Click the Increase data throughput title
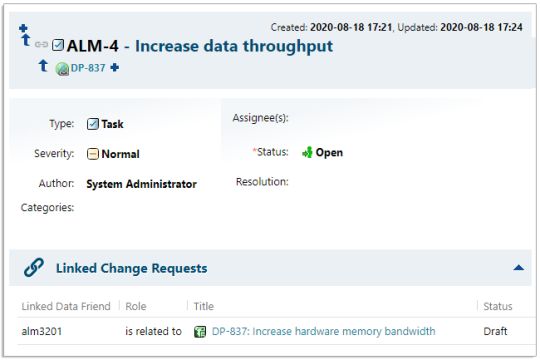Screen dimensions: 540x360 click(234, 46)
